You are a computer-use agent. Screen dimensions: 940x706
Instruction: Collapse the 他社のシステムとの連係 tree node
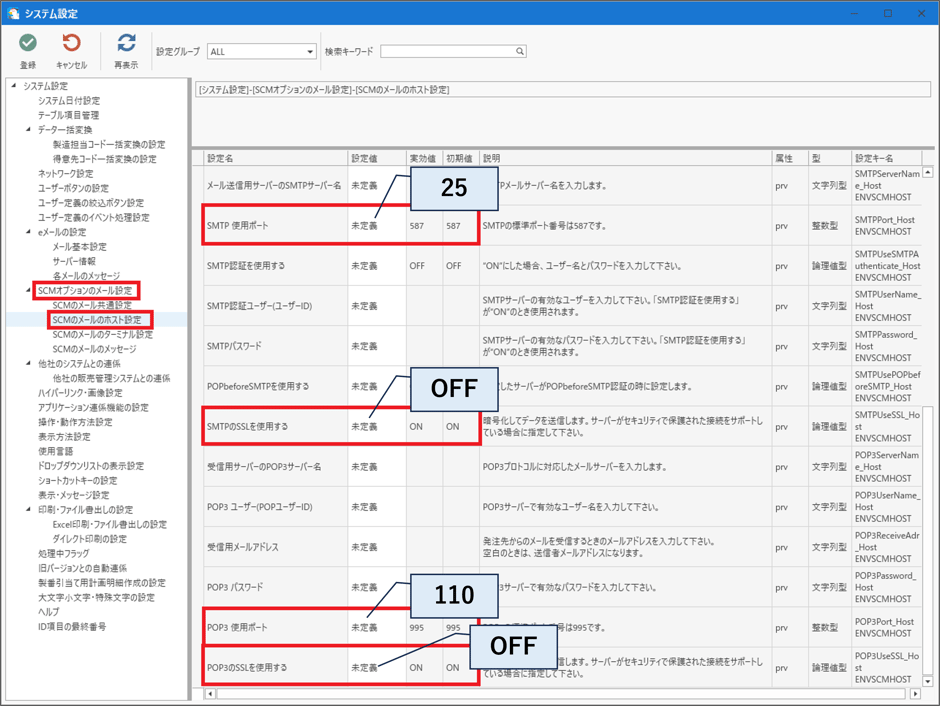(x=28, y=364)
